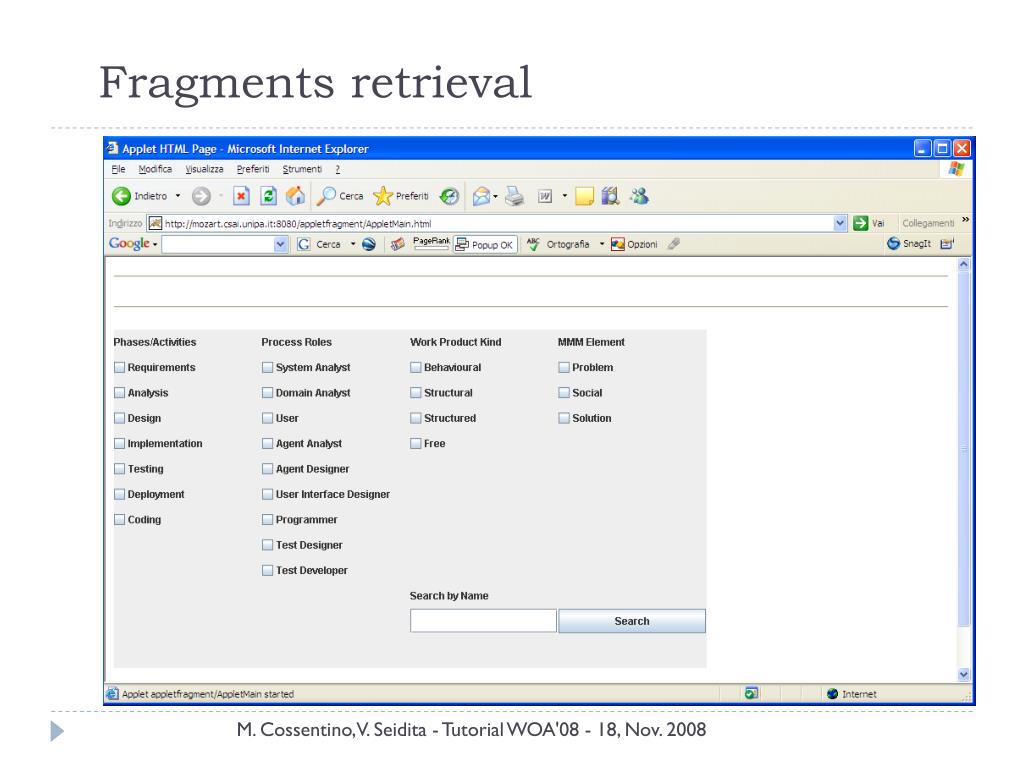Click the scrollbar up arrow
The width and height of the screenshot is (1024, 768).
(x=964, y=265)
